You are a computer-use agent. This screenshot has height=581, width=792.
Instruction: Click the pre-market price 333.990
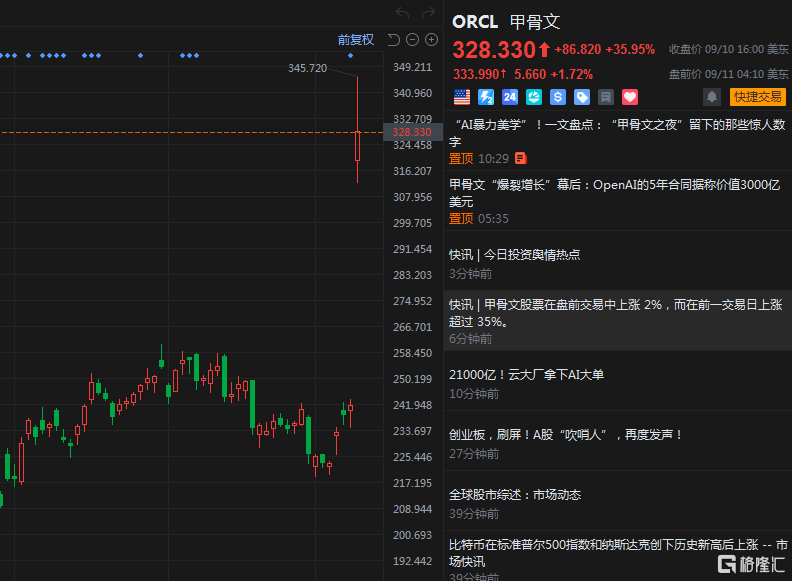[474, 74]
